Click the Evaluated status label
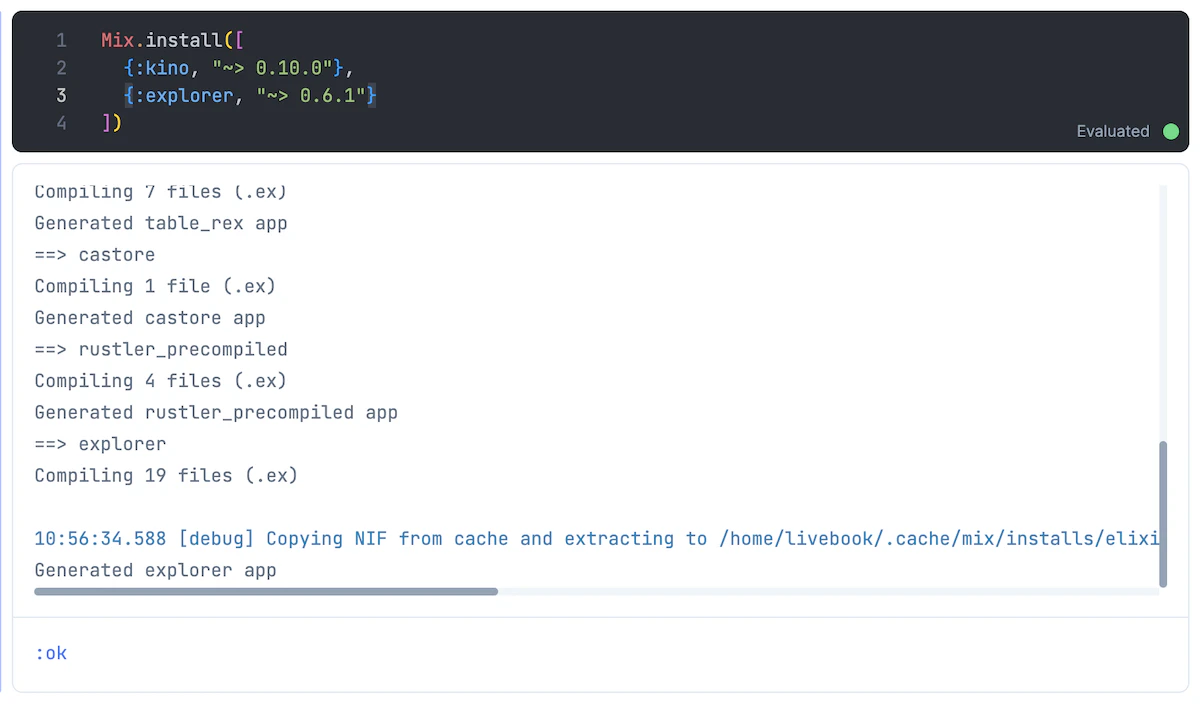 point(1113,131)
